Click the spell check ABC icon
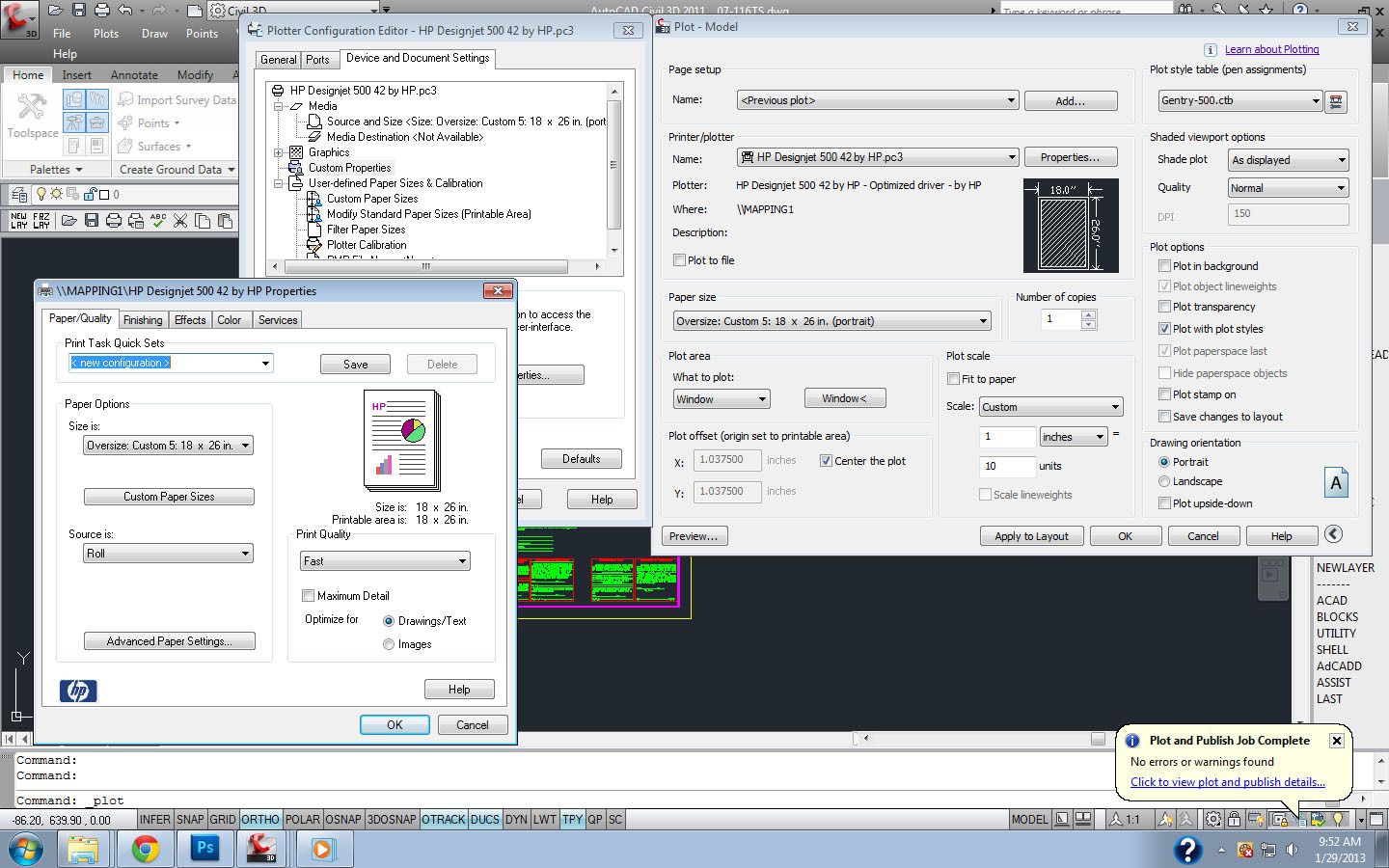Viewport: 1389px width, 868px height. [x=158, y=221]
